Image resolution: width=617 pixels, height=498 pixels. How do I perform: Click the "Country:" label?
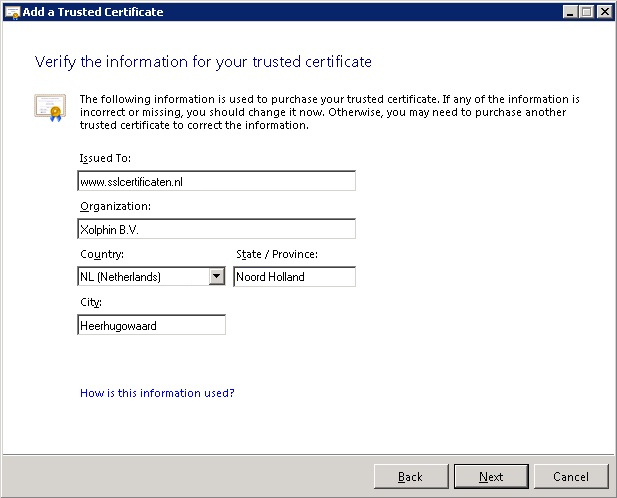coord(101,254)
